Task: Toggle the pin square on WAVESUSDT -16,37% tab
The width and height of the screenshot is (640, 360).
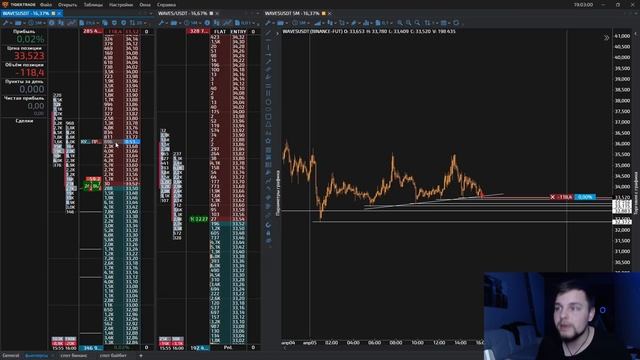Action: (x=53, y=13)
